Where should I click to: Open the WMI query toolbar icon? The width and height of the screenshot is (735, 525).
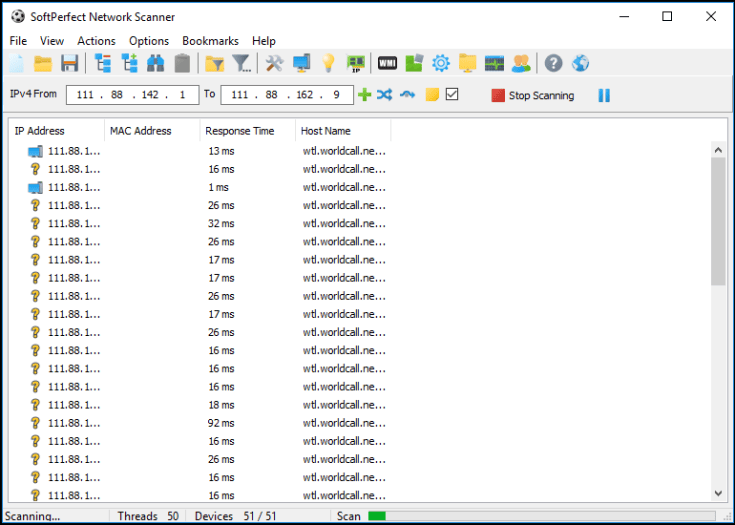[387, 63]
